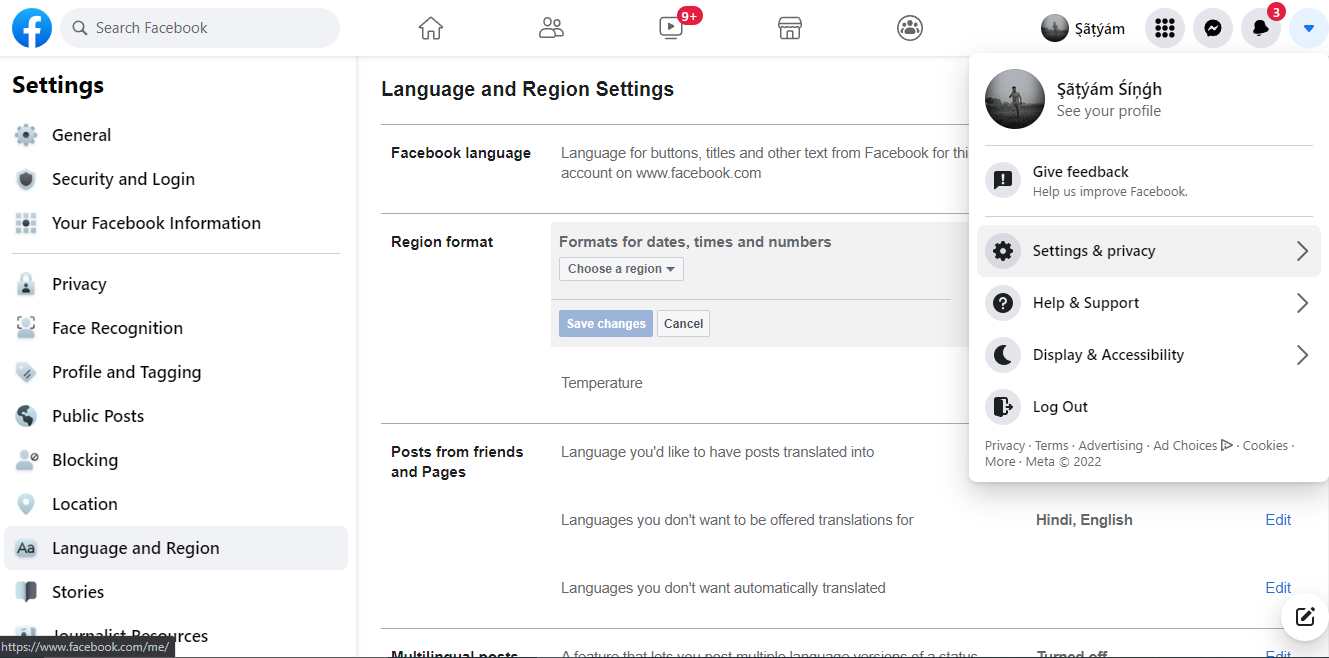Open the Home feed icon

point(431,28)
